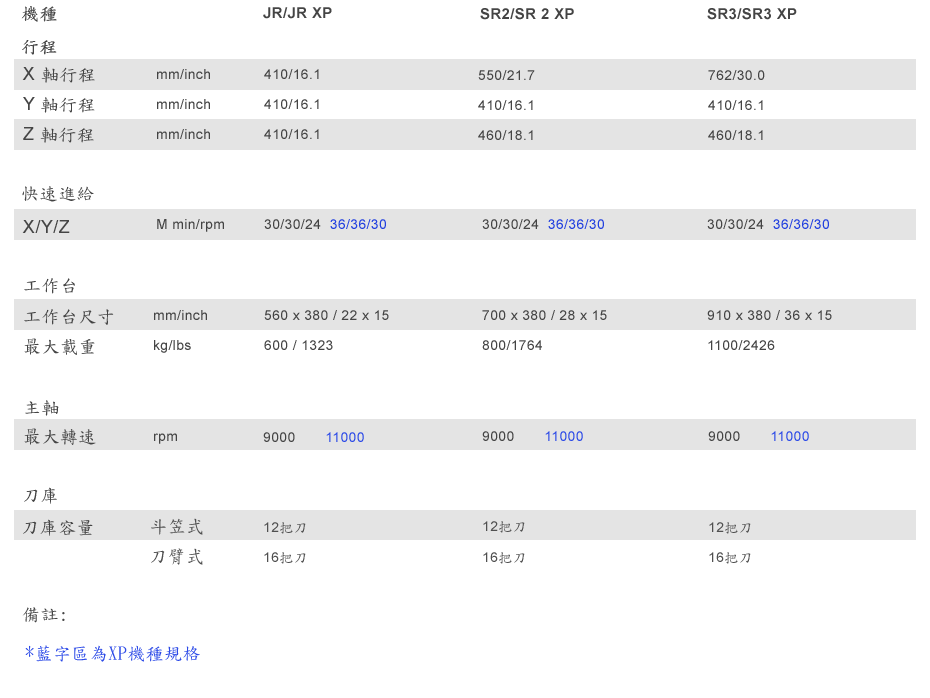The height and width of the screenshot is (698, 930).
Task: Click the 460/18.1 value under SR3
Action: click(735, 135)
